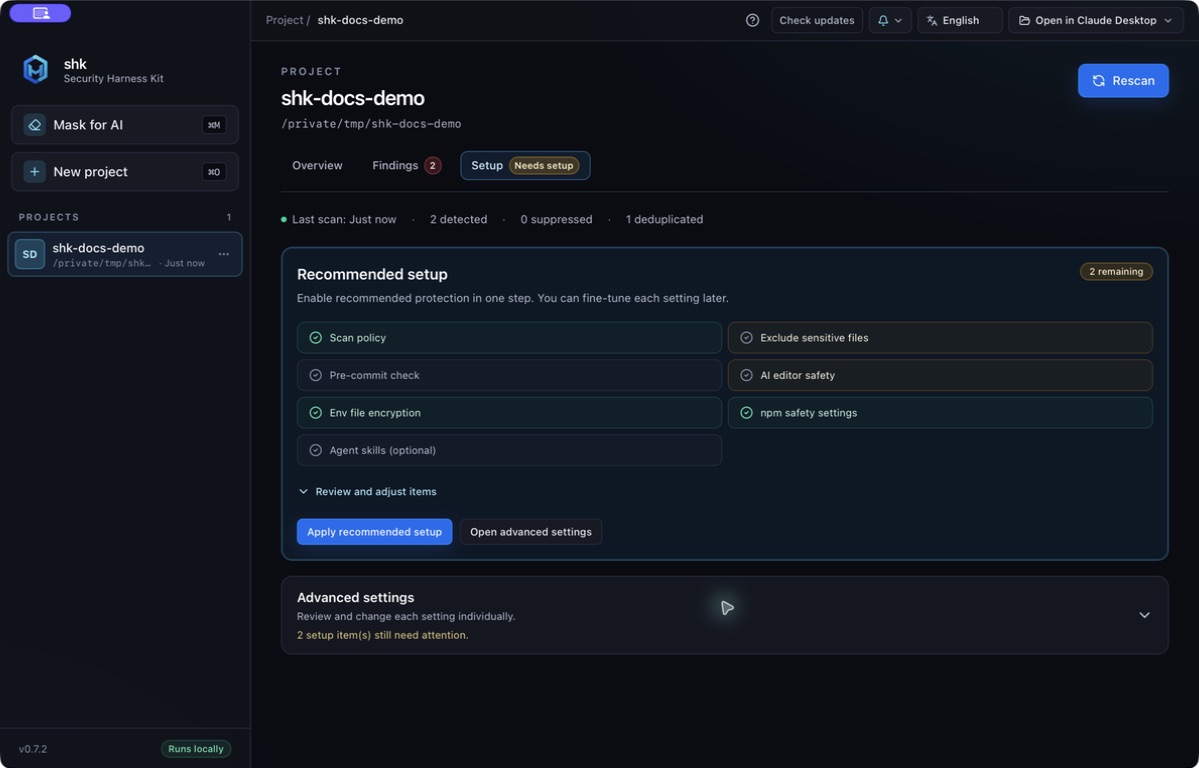This screenshot has height=768, width=1199.
Task: Click the purple screen icon in top-left corner
Action: [41, 13]
